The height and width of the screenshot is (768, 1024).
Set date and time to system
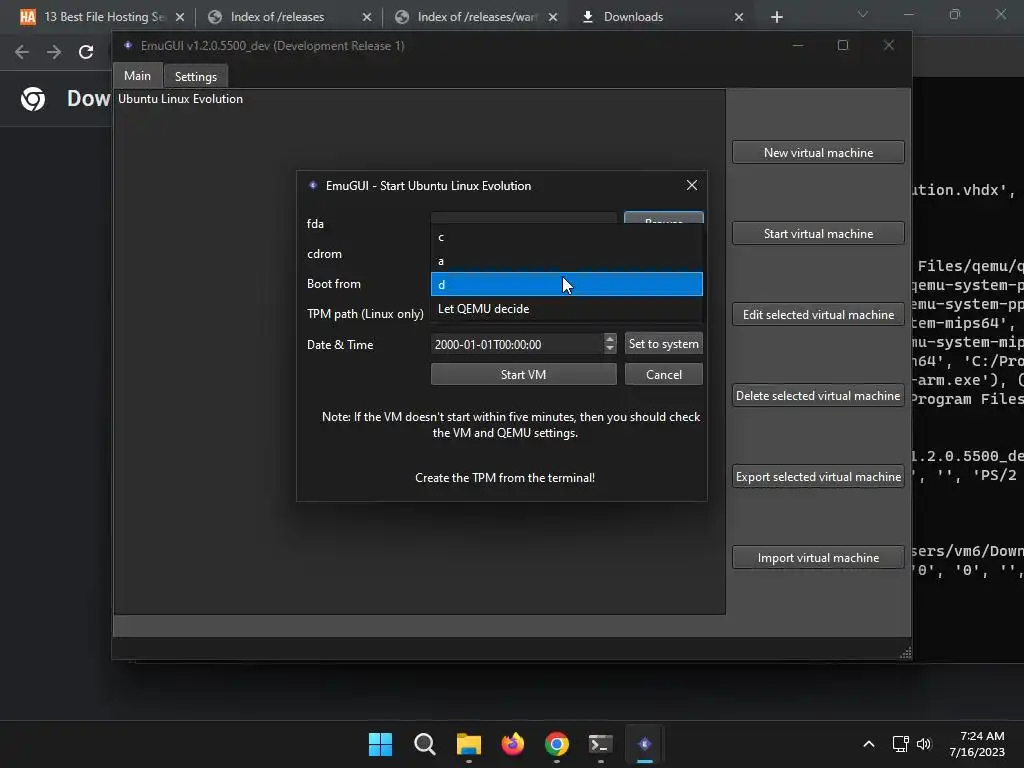coord(664,344)
